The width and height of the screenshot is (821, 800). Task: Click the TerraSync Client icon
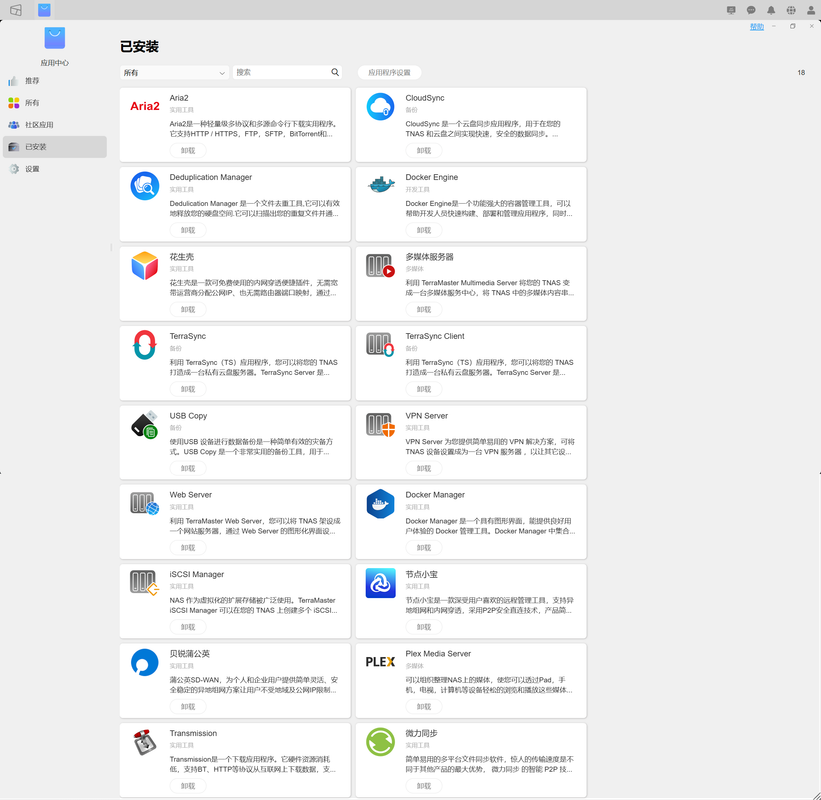click(380, 345)
